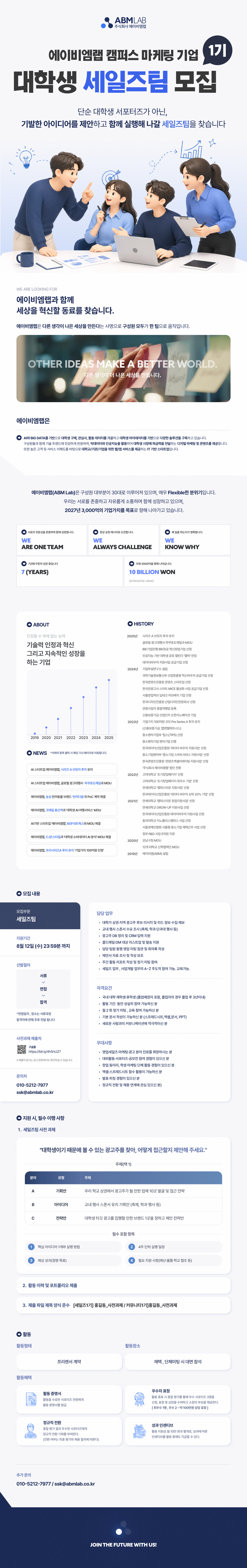Viewport: 247px width, 1568px height.
Task: Click the 7 (YEARS) card
Action: (70, 572)
